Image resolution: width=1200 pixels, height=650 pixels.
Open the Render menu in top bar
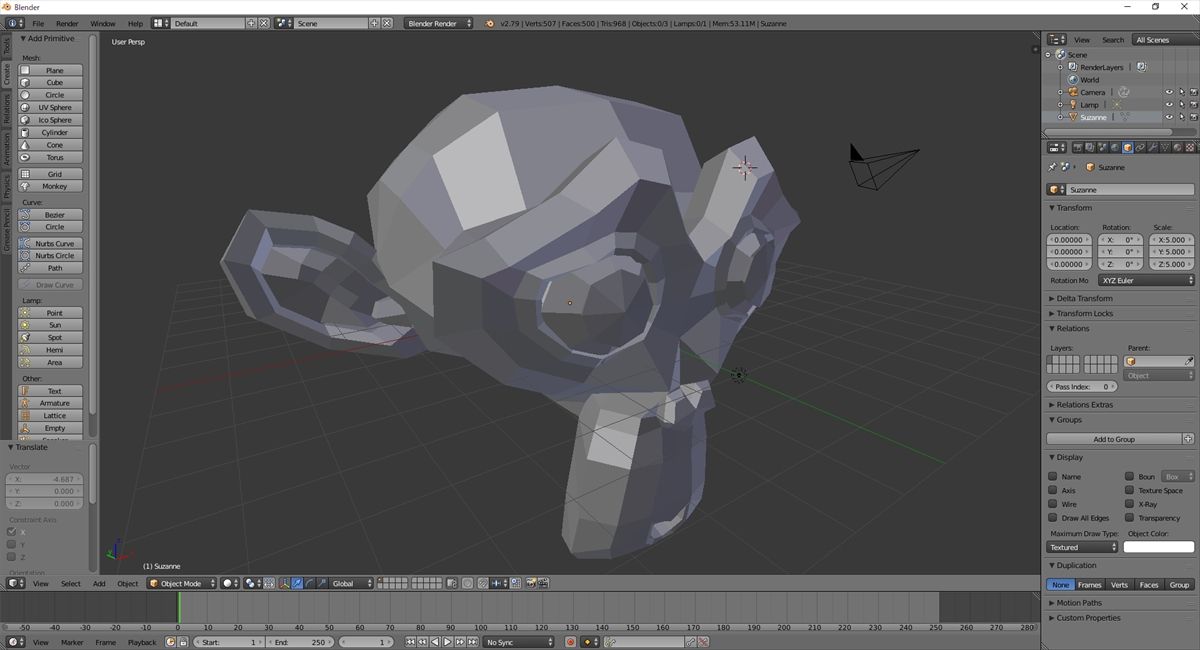(x=68, y=23)
